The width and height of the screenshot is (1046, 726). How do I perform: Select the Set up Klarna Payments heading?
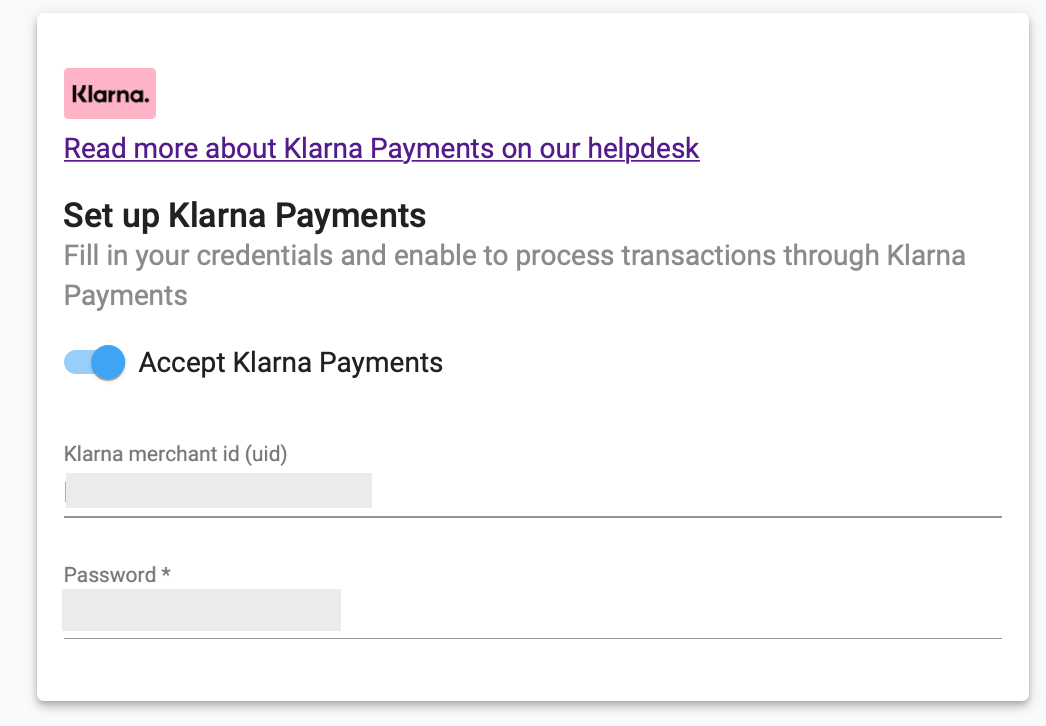tap(244, 215)
